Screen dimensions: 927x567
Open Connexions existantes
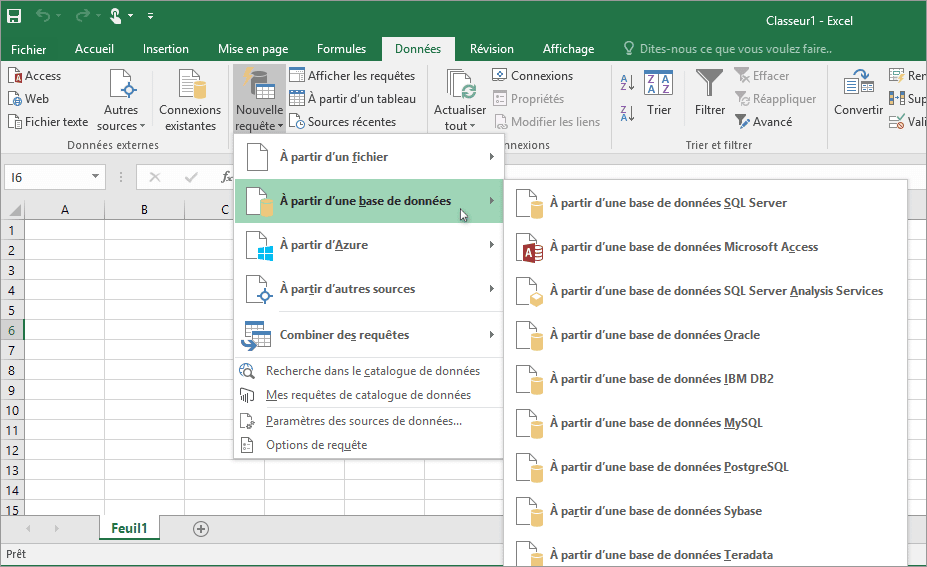click(190, 99)
